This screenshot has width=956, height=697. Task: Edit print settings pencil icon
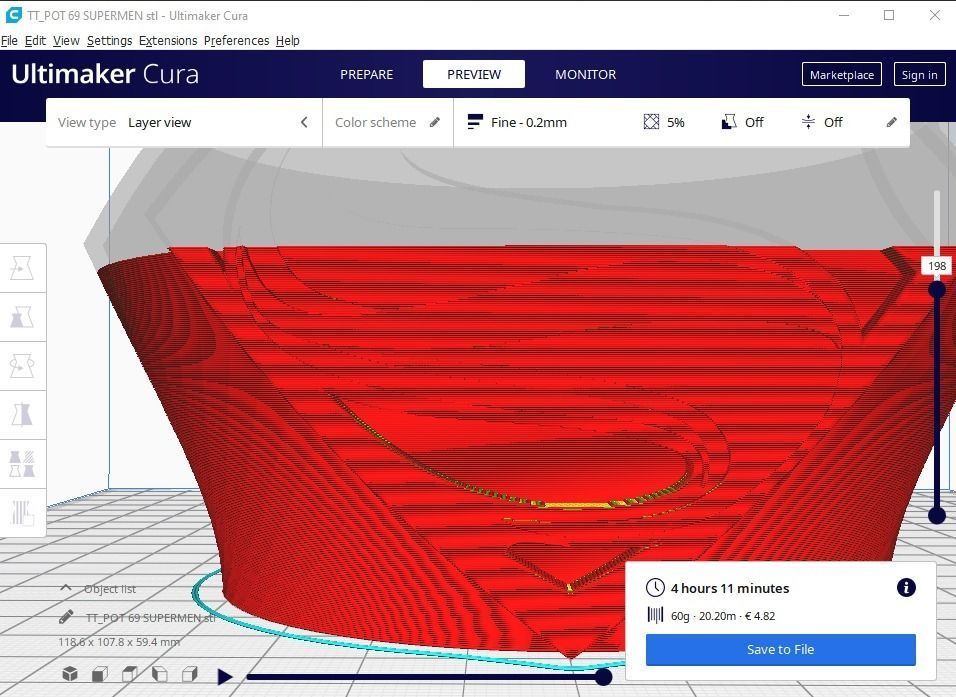click(x=891, y=122)
